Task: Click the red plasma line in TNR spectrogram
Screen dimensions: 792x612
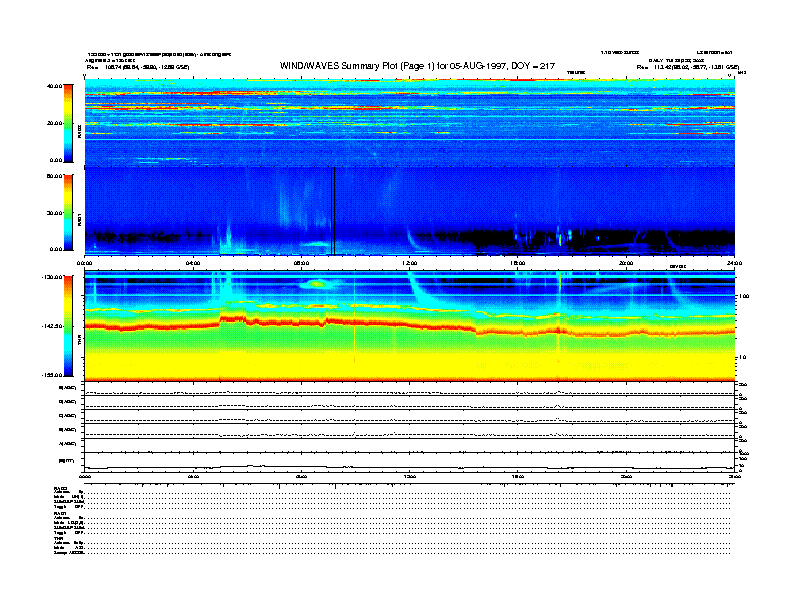Action: [x=409, y=326]
